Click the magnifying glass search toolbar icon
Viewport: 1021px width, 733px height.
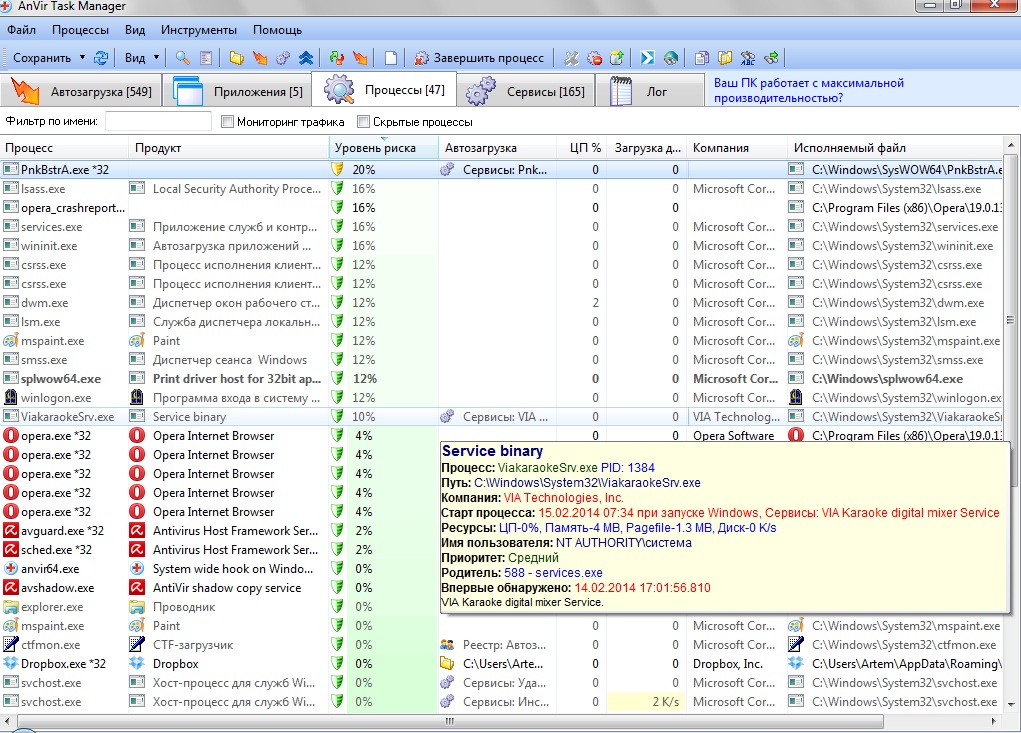click(182, 58)
